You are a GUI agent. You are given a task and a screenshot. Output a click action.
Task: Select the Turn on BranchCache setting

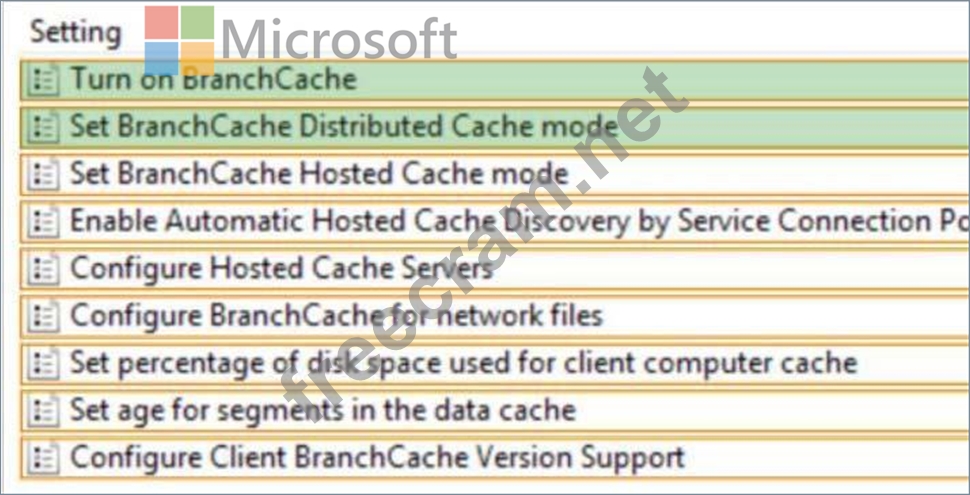(495, 80)
